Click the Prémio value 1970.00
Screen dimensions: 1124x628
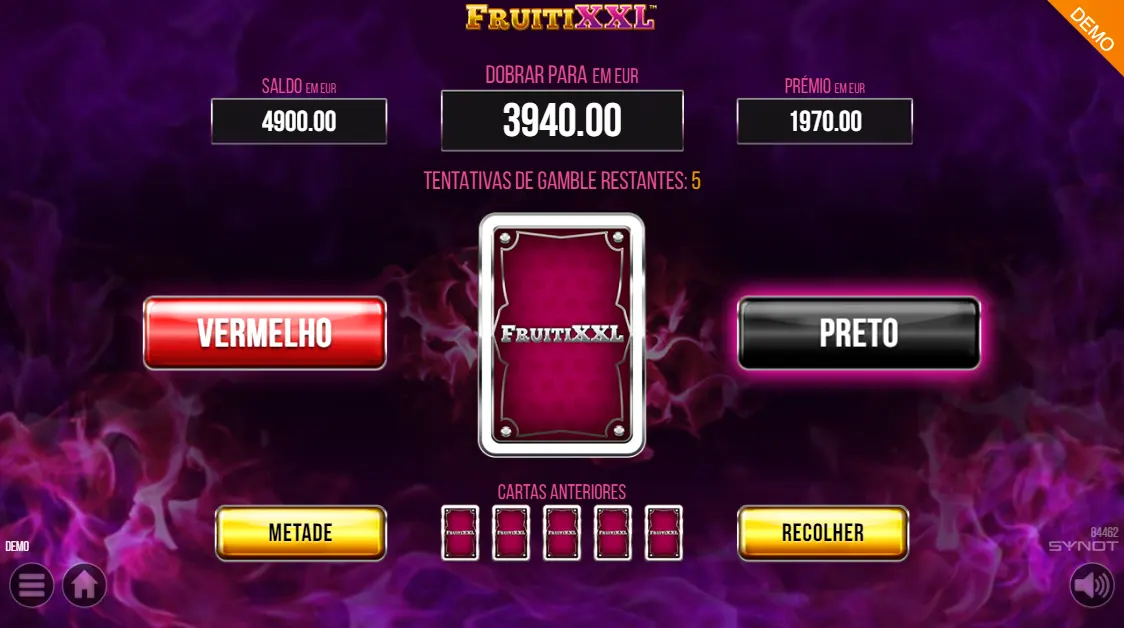(x=825, y=121)
